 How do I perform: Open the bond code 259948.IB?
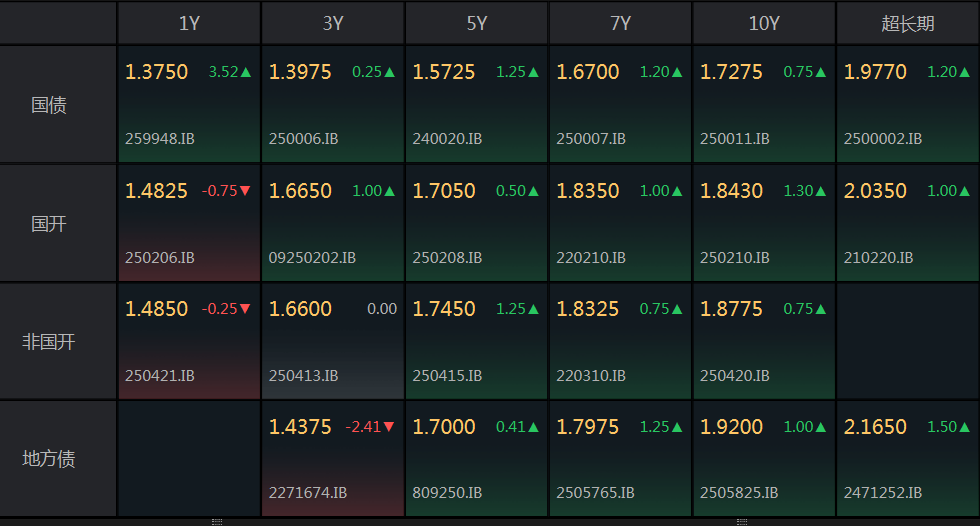[160, 139]
